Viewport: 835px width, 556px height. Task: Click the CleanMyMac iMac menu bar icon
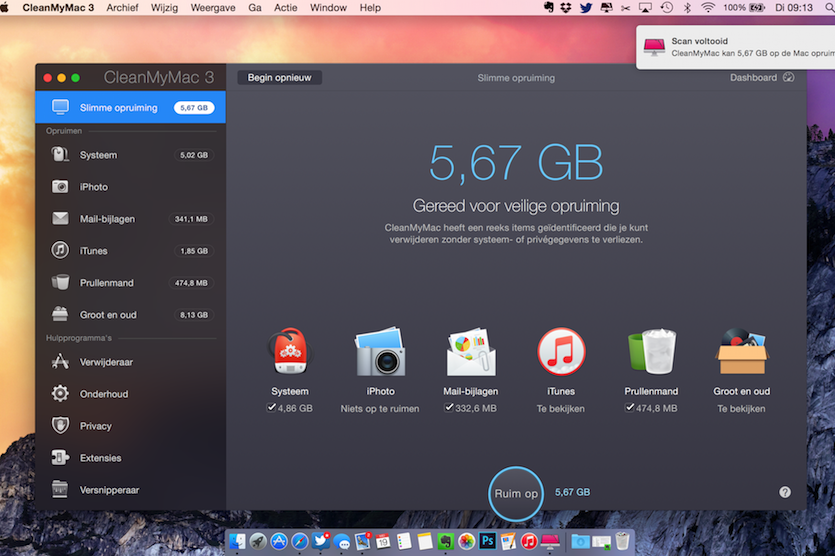pos(606,7)
